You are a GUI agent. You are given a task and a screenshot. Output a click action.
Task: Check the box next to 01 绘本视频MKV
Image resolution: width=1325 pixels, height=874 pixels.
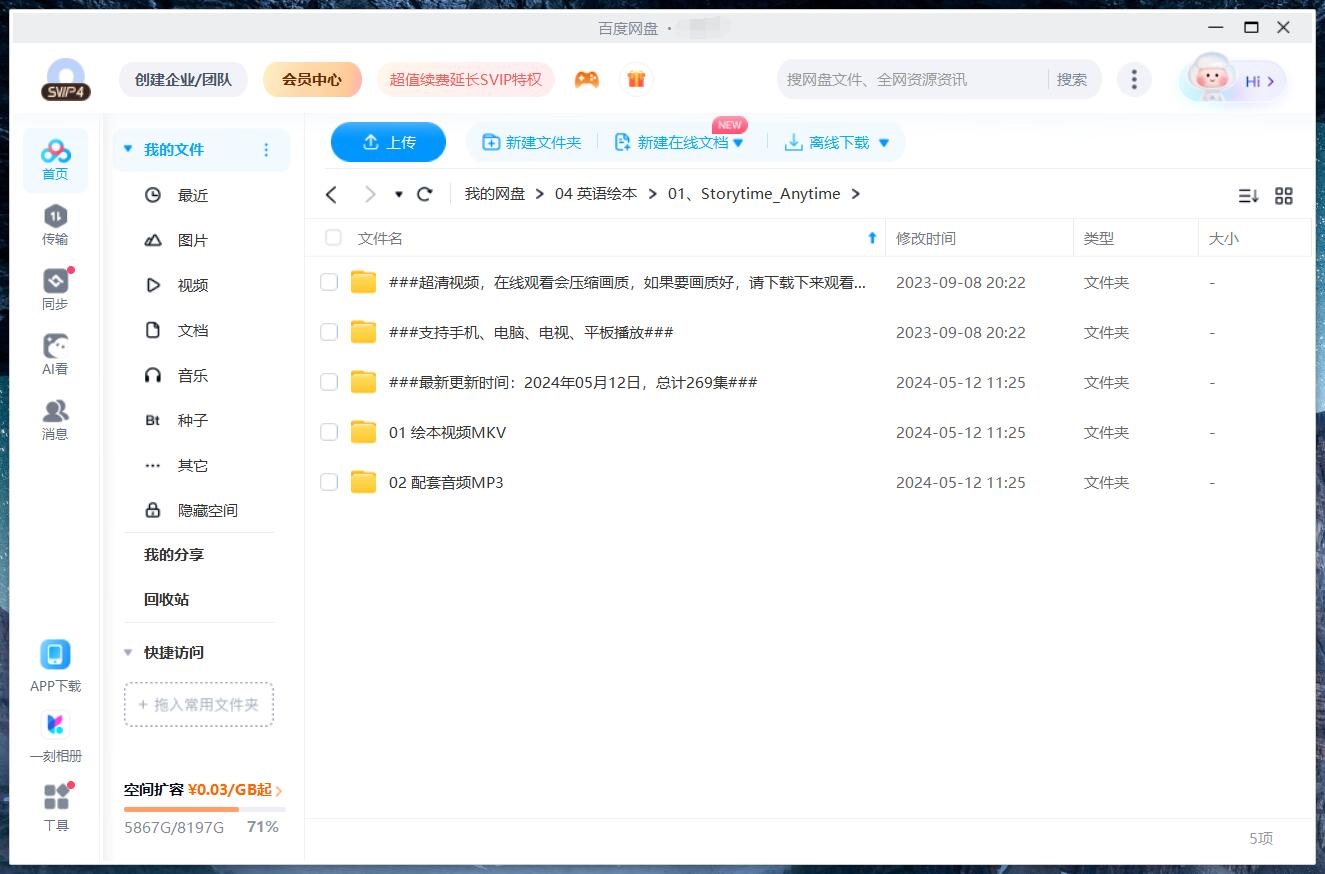329,432
